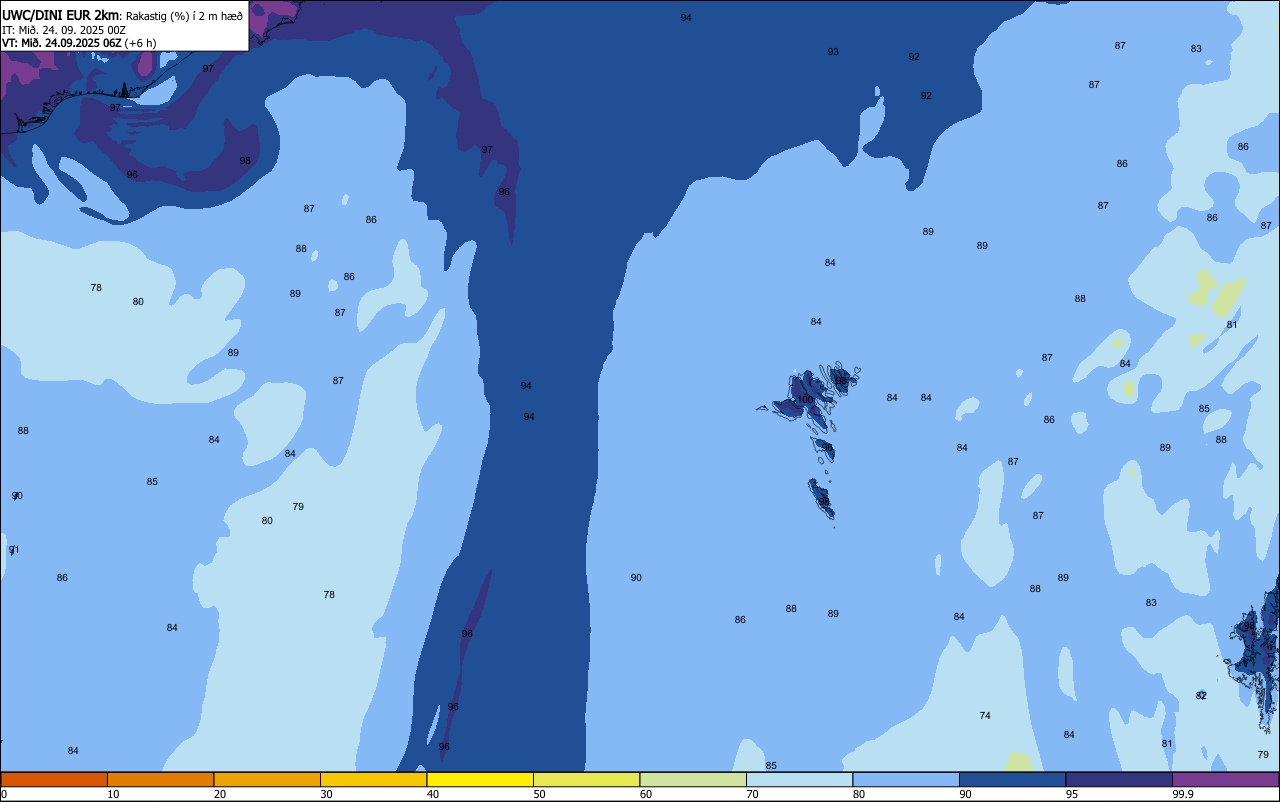Screen dimensions: 1280x802
Task: Pick the 80–90 light blue legend swatch
Action: (906, 779)
